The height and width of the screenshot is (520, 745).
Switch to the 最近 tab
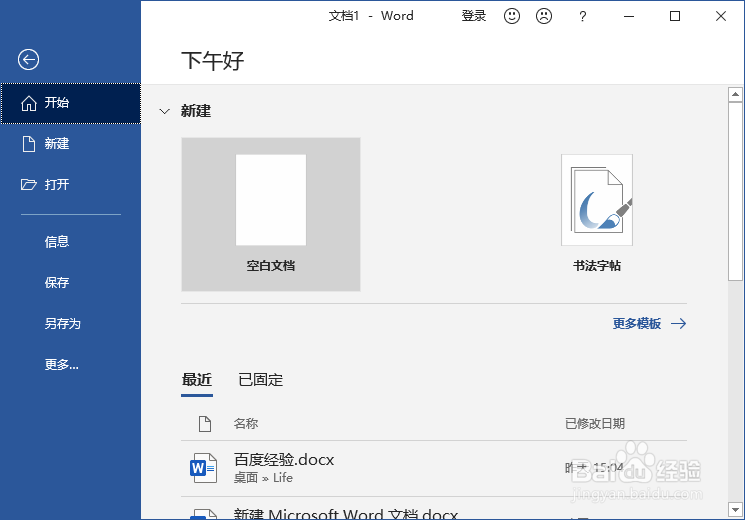click(197, 380)
